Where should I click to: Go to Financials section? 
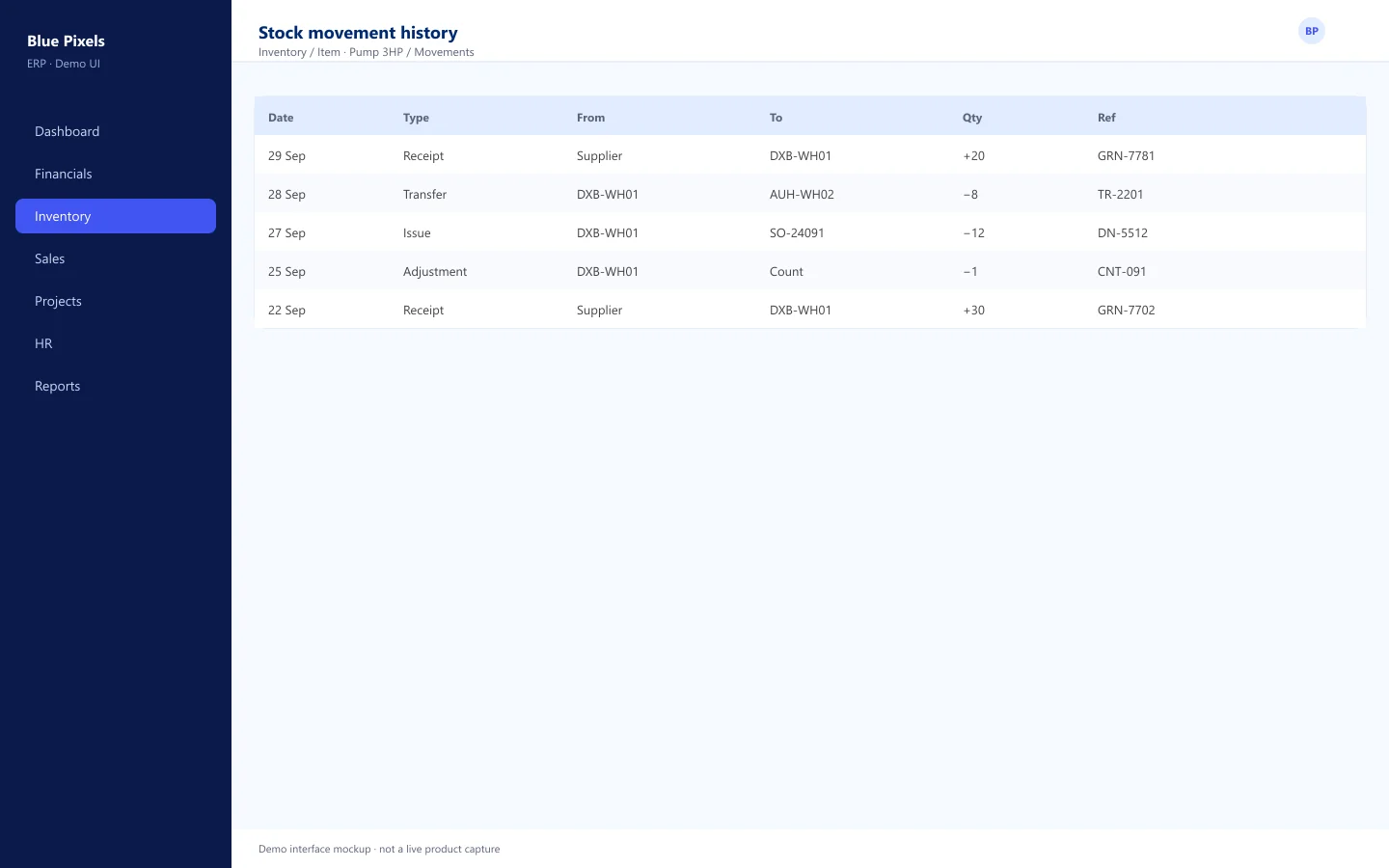pyautogui.click(x=116, y=174)
